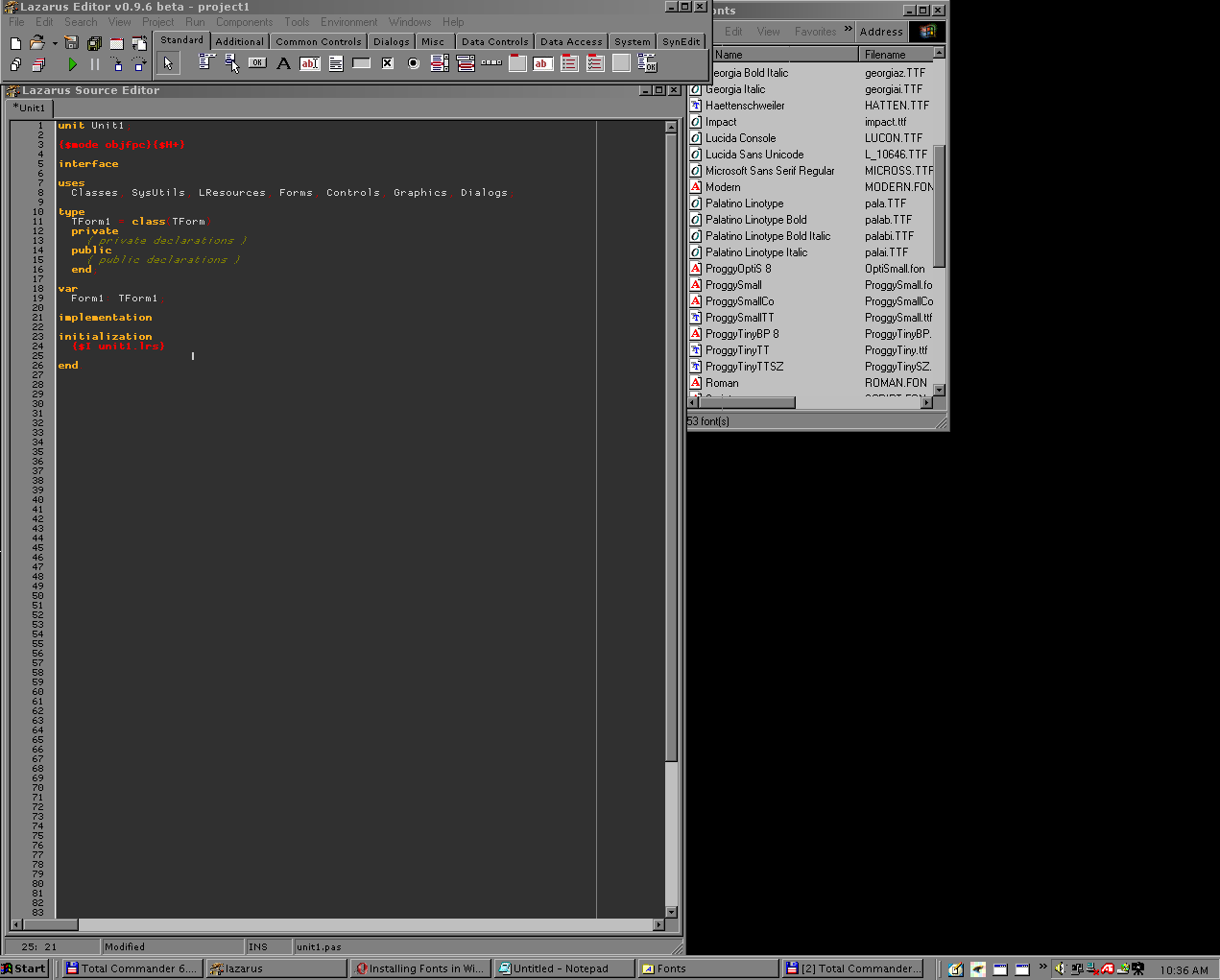Select the TGroupBox component icon
Viewport: 1220px width, 980px height.
point(516,63)
